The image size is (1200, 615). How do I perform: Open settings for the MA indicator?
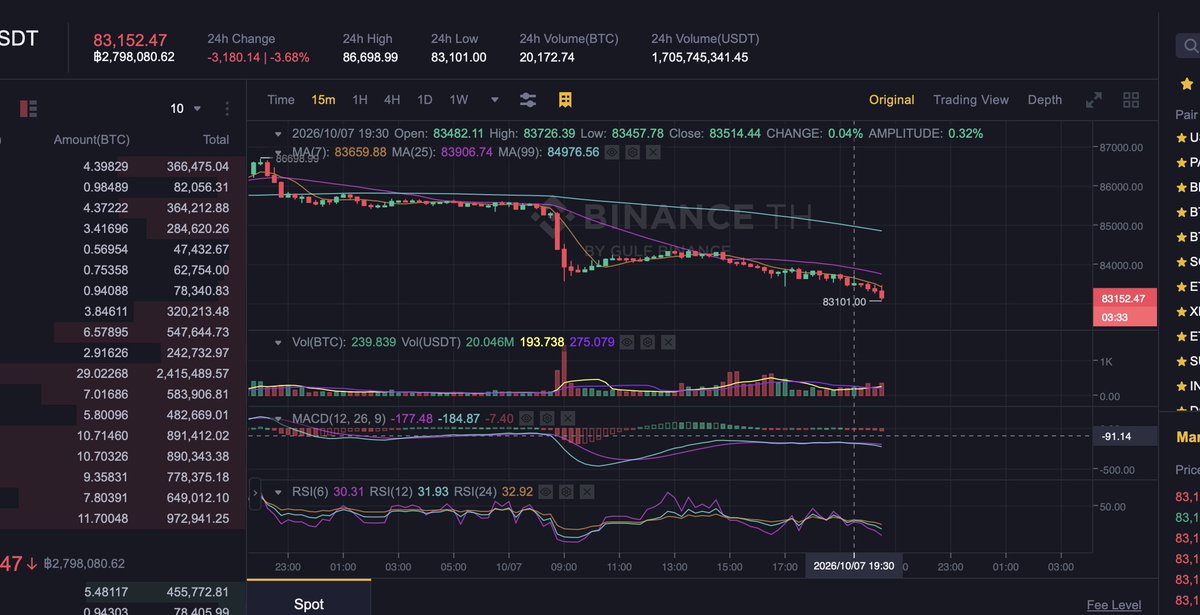[633, 152]
